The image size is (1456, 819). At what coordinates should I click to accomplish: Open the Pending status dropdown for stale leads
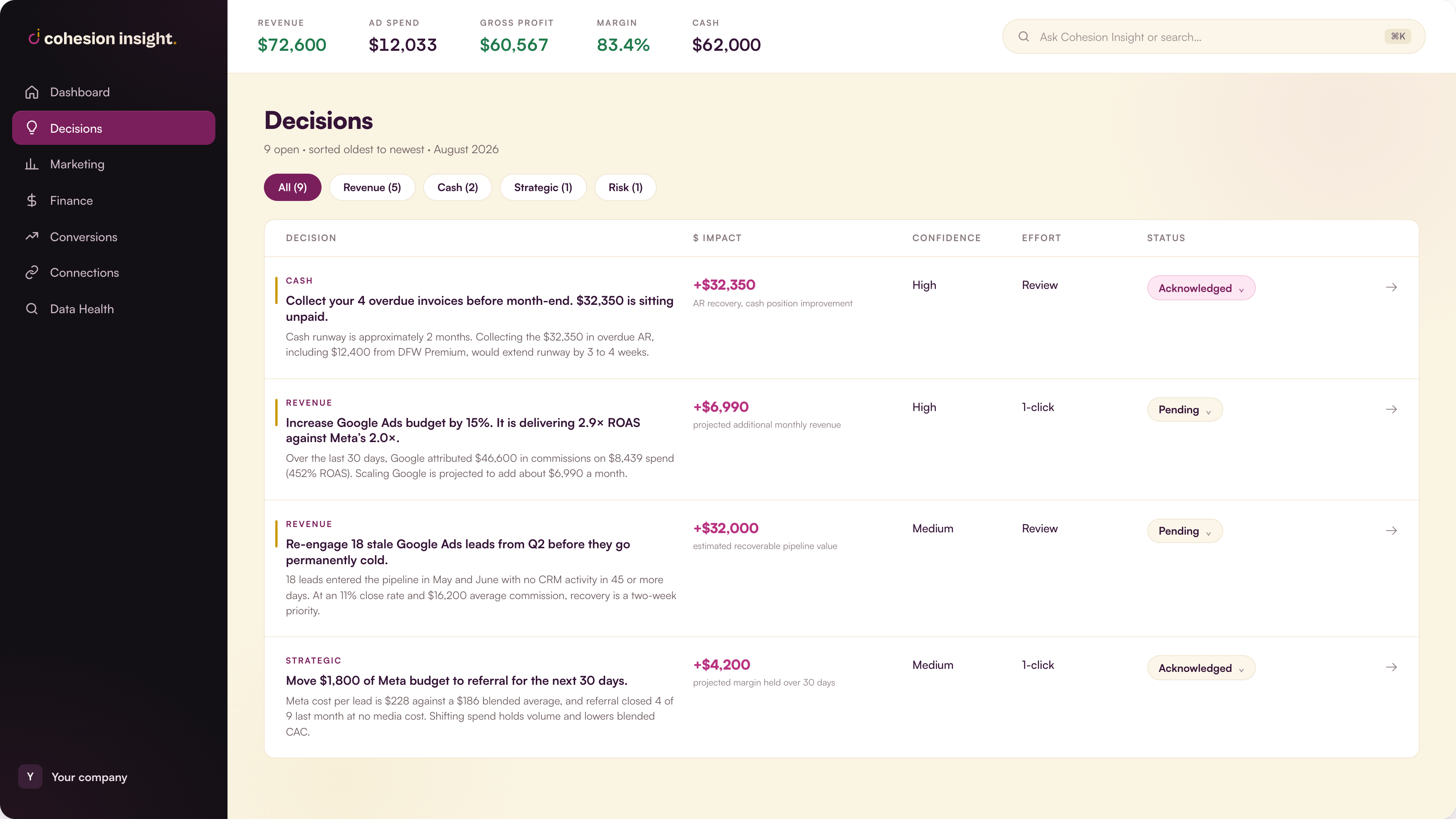click(x=1185, y=531)
